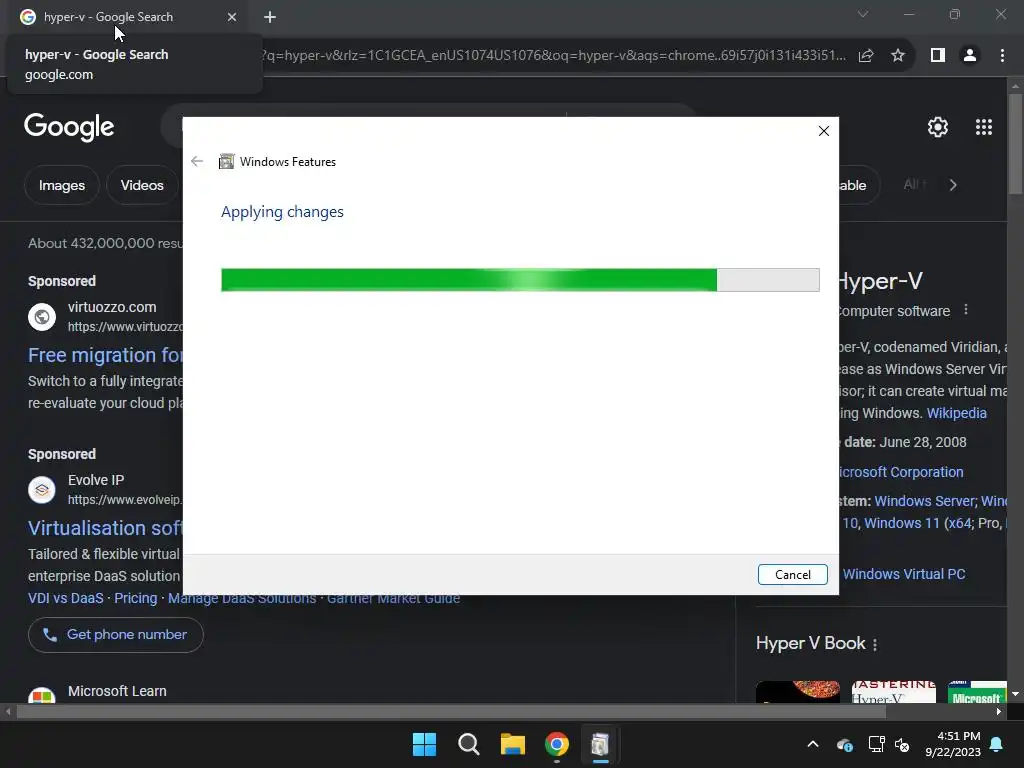This screenshot has height=768, width=1024.
Task: Open the Wikipedia link in knowledge panel
Action: [x=956, y=413]
